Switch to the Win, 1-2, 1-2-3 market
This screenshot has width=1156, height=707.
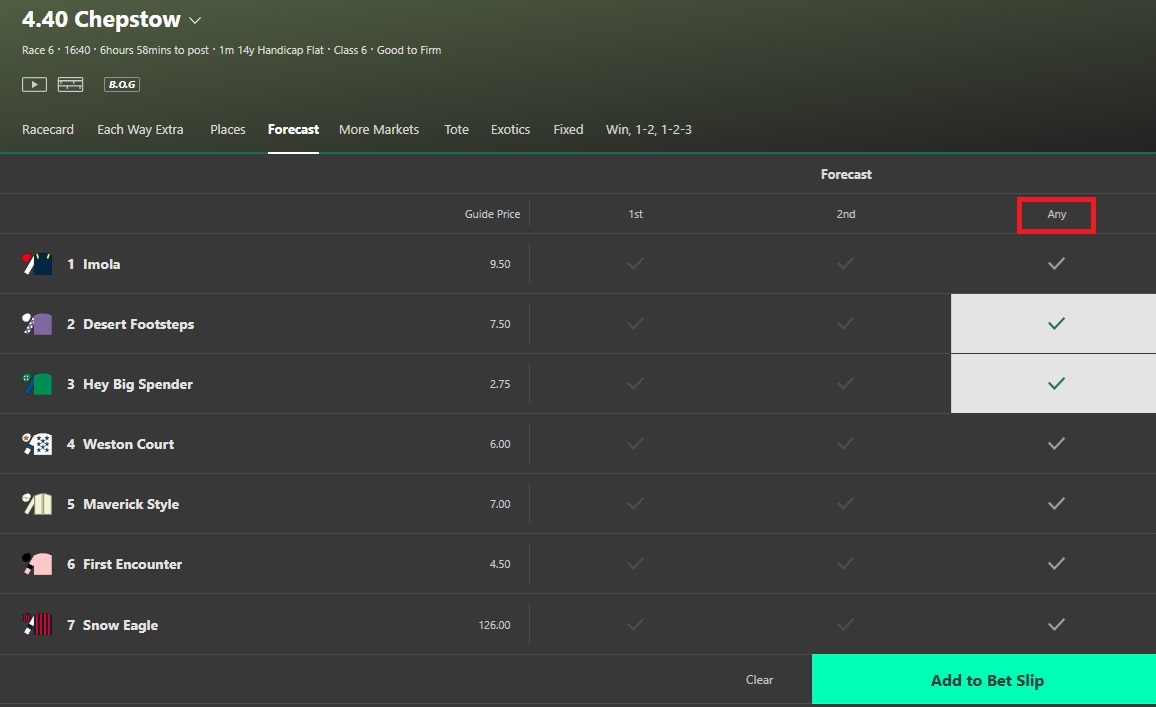649,129
